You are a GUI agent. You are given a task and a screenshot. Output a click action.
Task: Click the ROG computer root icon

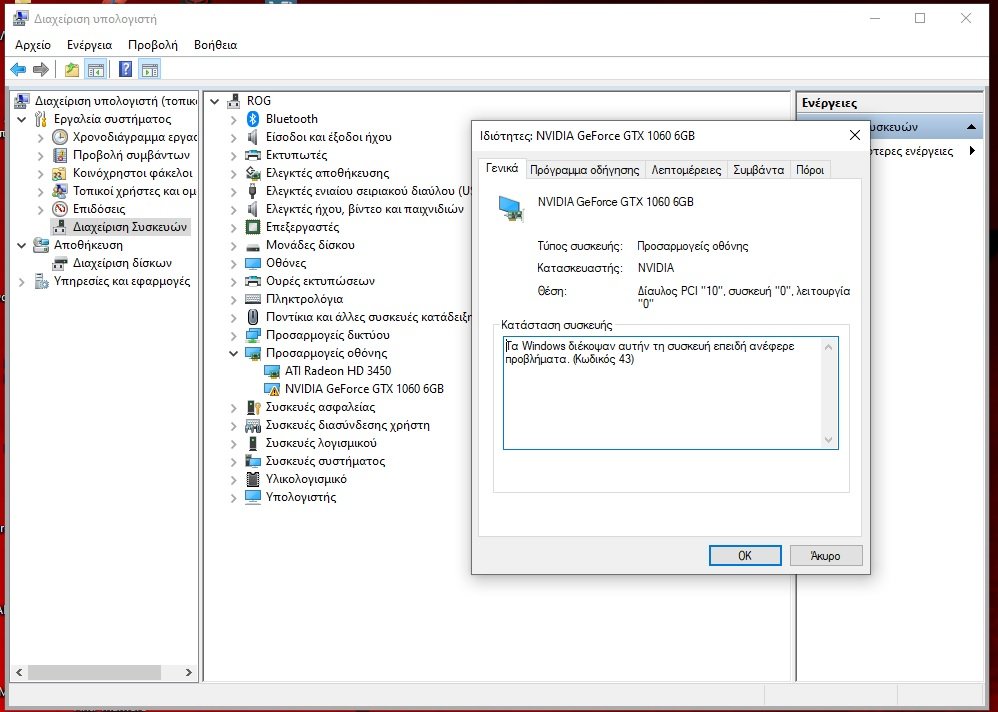pos(234,101)
